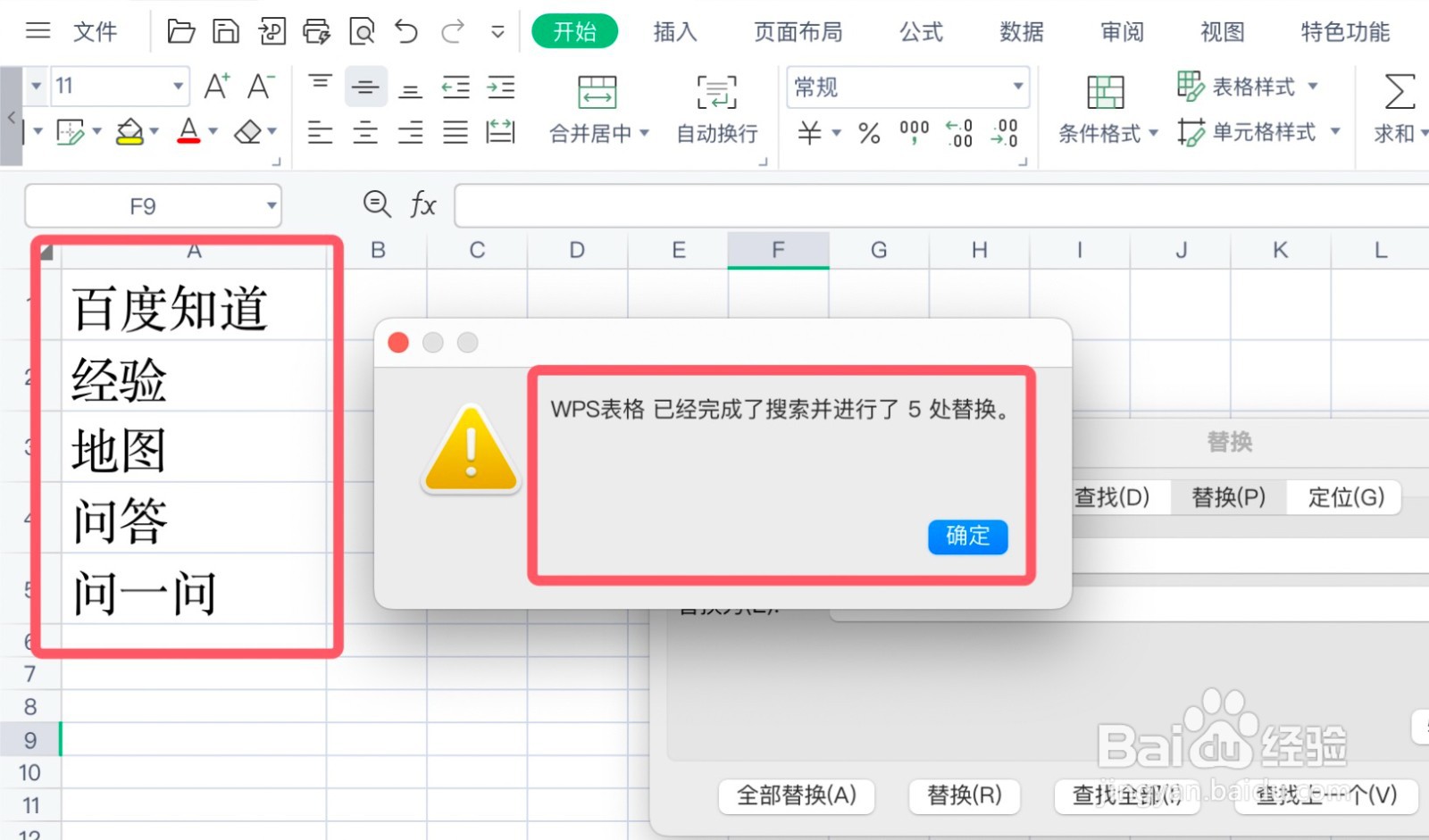
Task: Open the 常规 number format dropdown
Action: coord(1017,87)
